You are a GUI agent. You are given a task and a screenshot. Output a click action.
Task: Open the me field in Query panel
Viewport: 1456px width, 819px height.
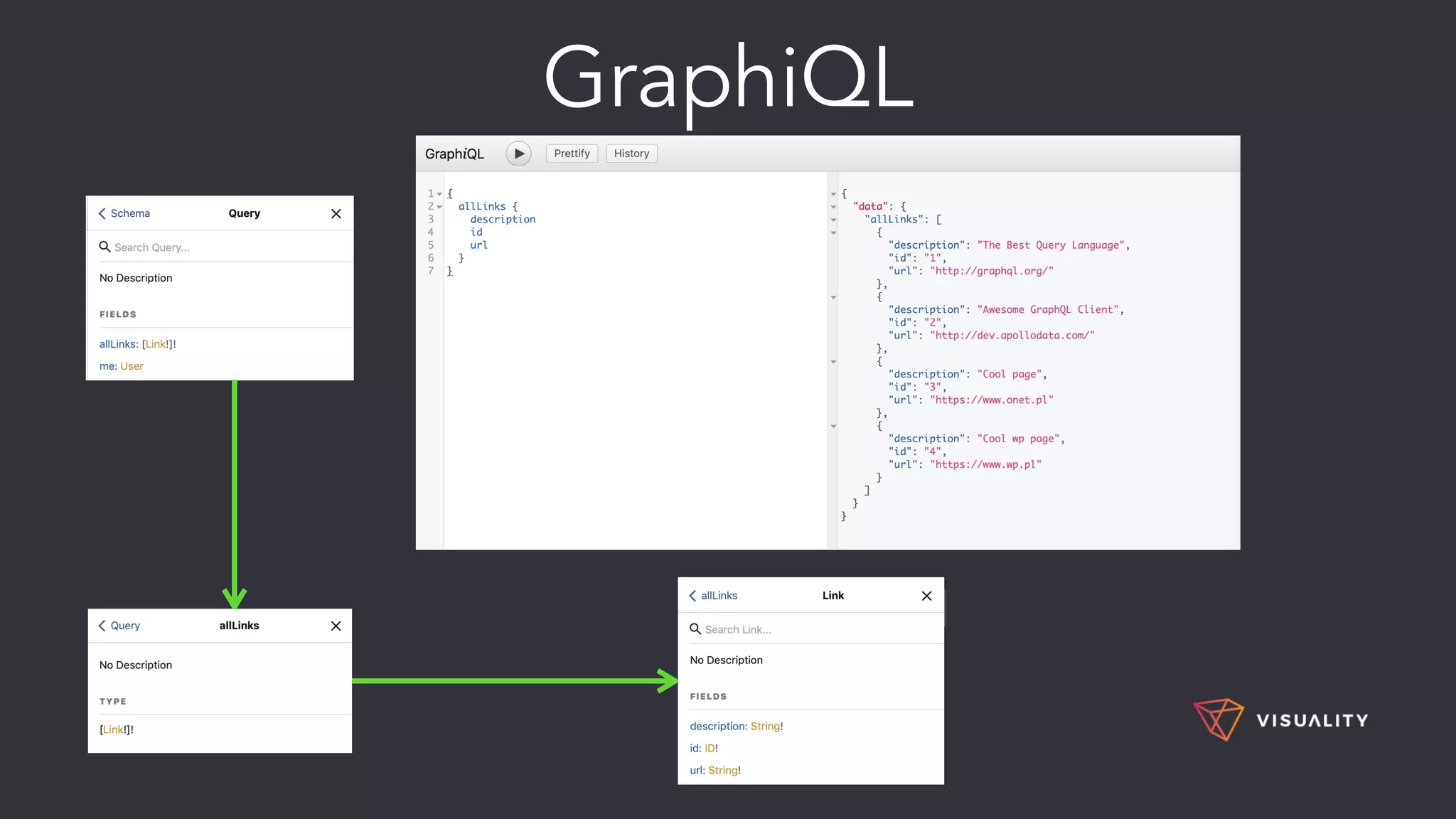click(x=107, y=366)
